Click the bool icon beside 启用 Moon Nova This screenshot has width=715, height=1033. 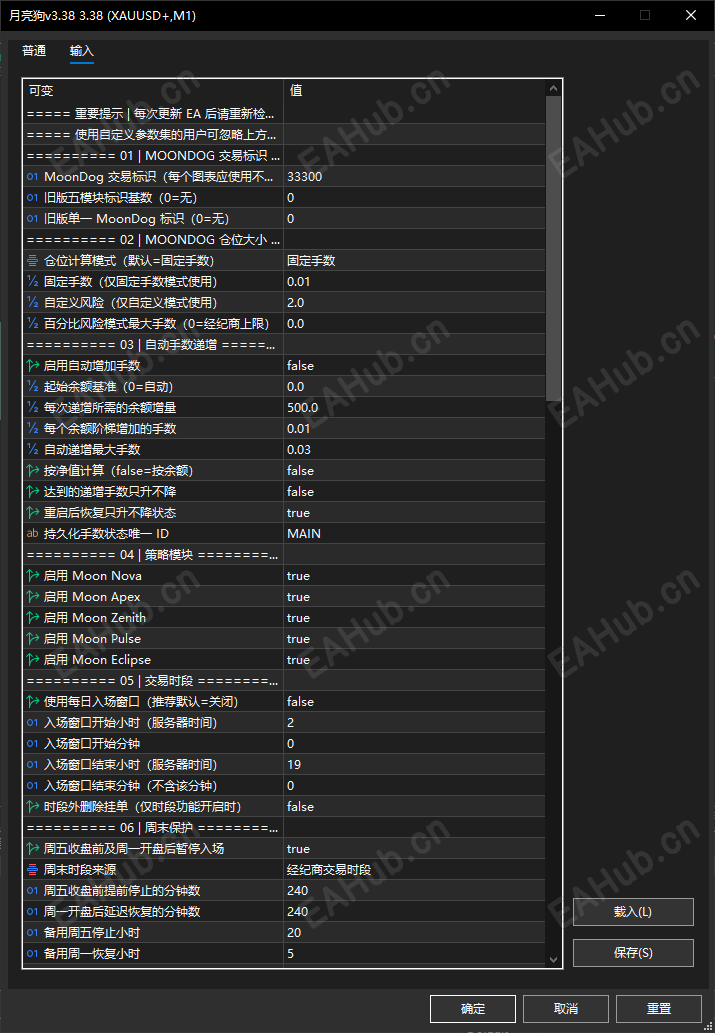click(32, 576)
